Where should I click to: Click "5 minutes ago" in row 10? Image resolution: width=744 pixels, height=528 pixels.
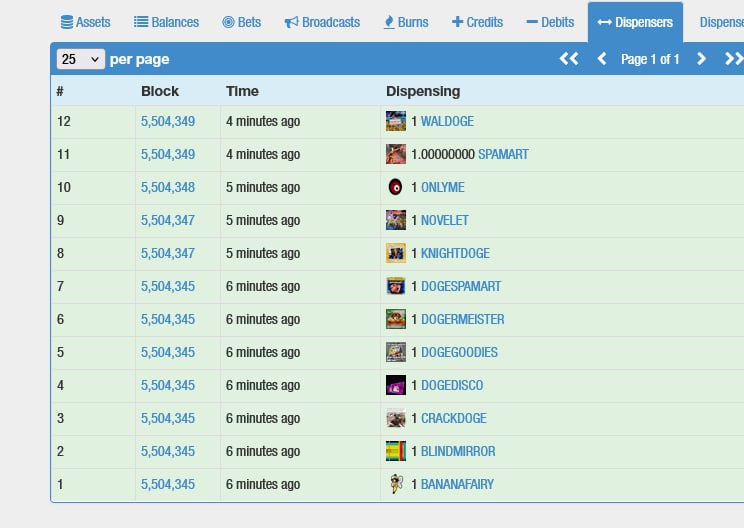pyautogui.click(x=263, y=187)
